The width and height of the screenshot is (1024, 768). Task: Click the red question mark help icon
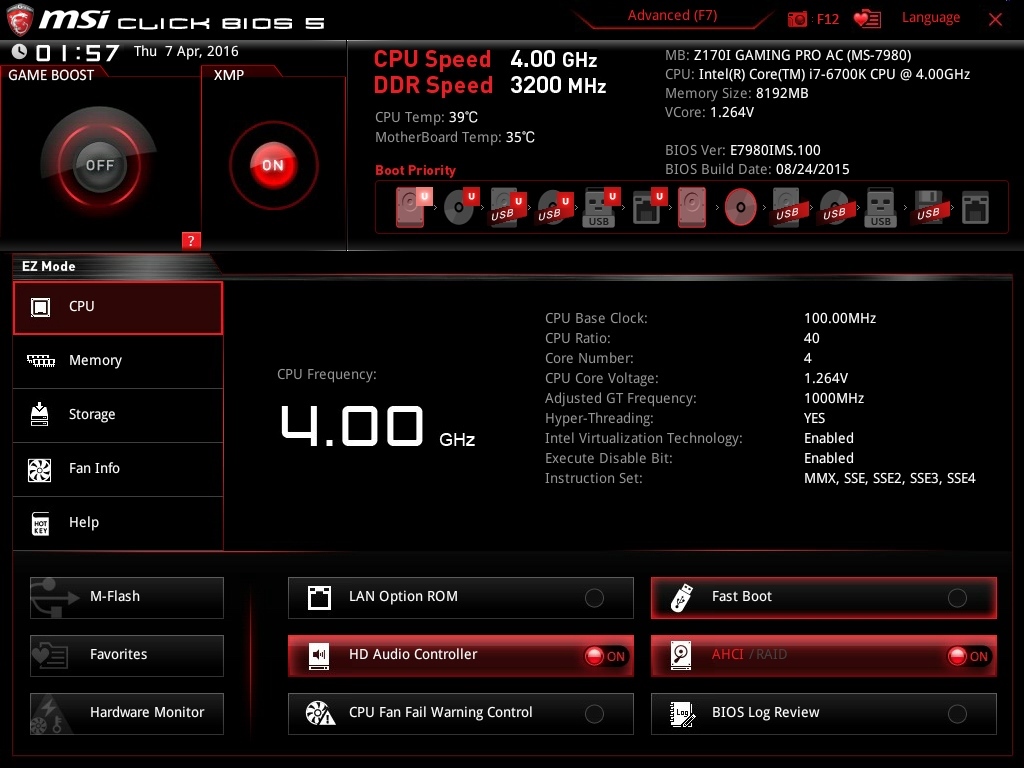coord(191,240)
